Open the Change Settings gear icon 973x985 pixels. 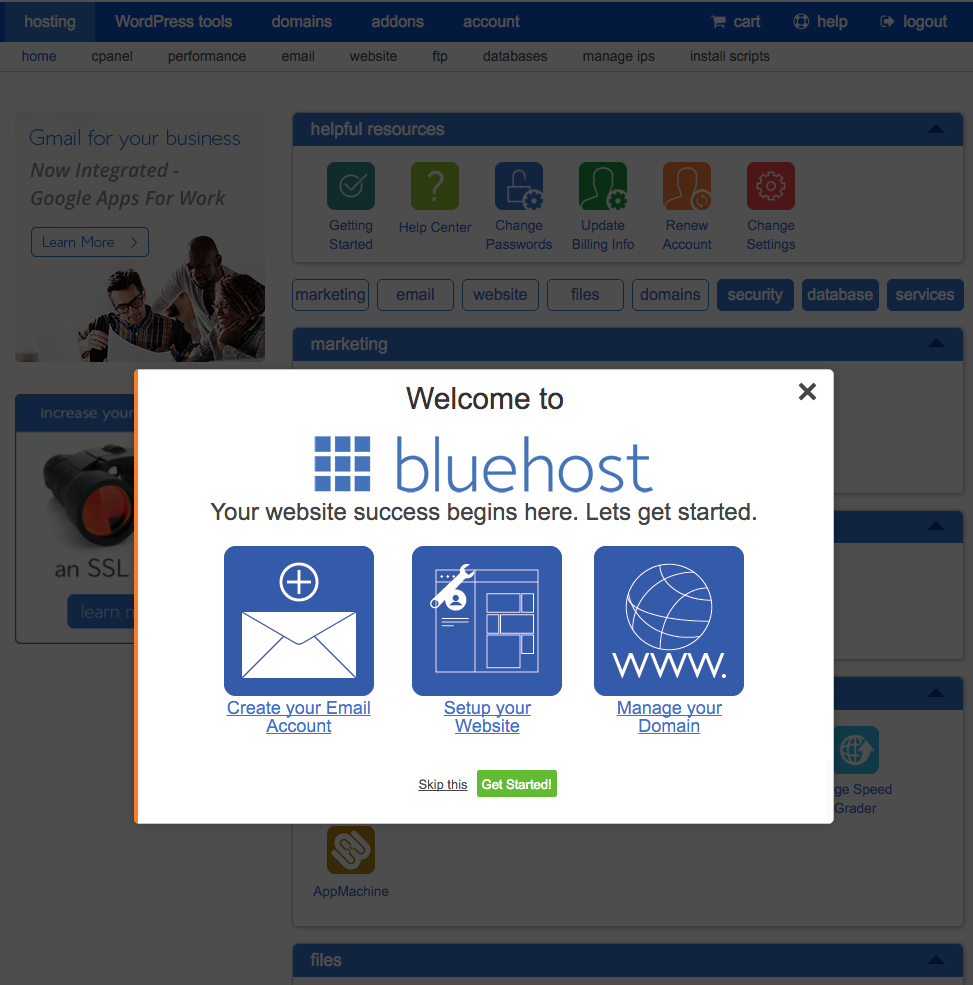coord(771,186)
